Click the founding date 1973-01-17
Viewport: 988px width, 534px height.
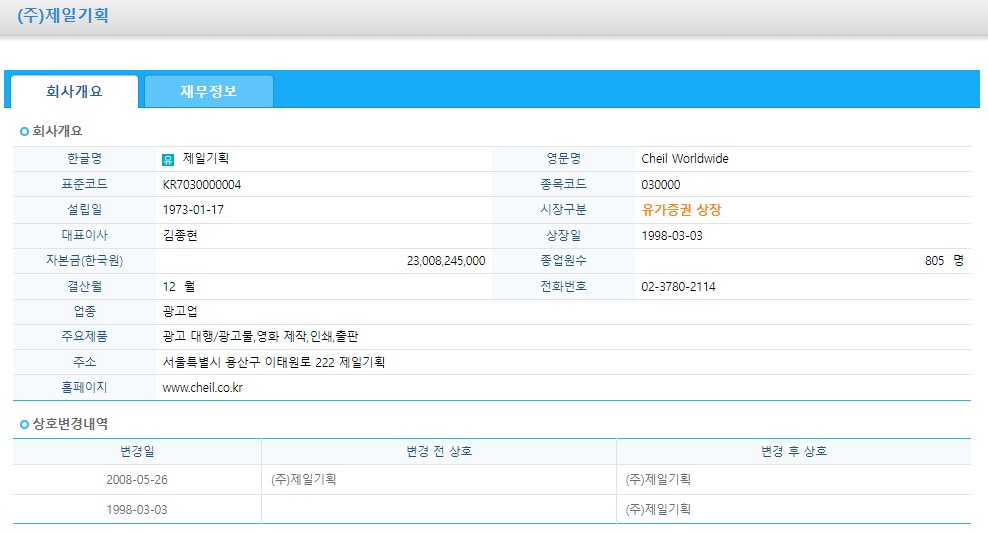click(193, 210)
